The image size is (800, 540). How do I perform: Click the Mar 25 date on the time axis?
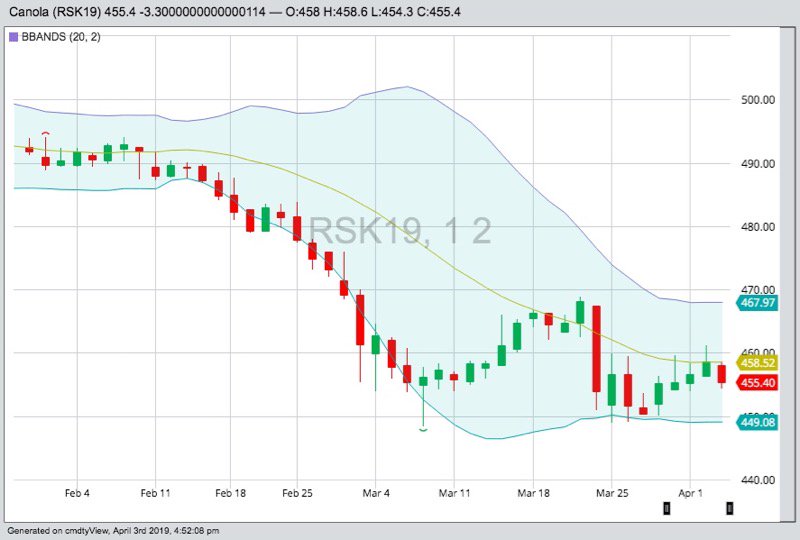[612, 494]
